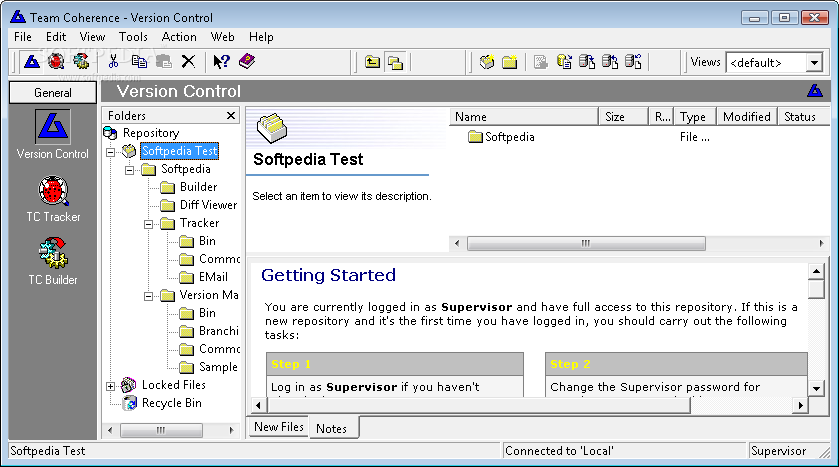The image size is (839, 467).
Task: Click the Cut scissors icon
Action: tap(113, 62)
